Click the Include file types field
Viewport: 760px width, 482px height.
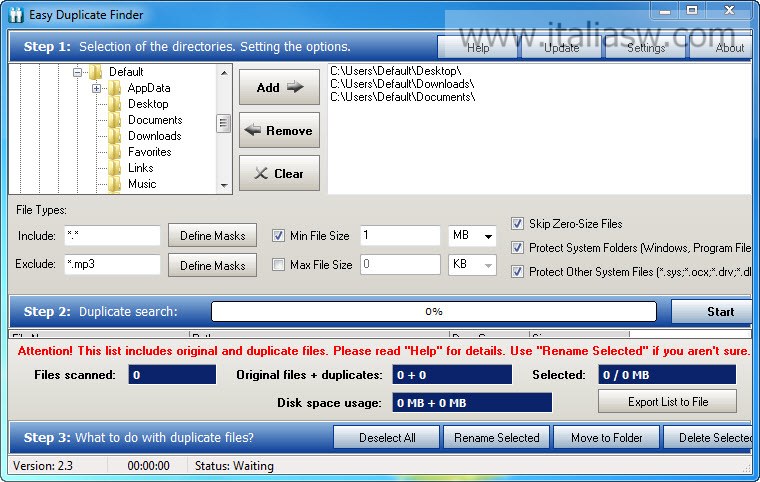pos(112,236)
